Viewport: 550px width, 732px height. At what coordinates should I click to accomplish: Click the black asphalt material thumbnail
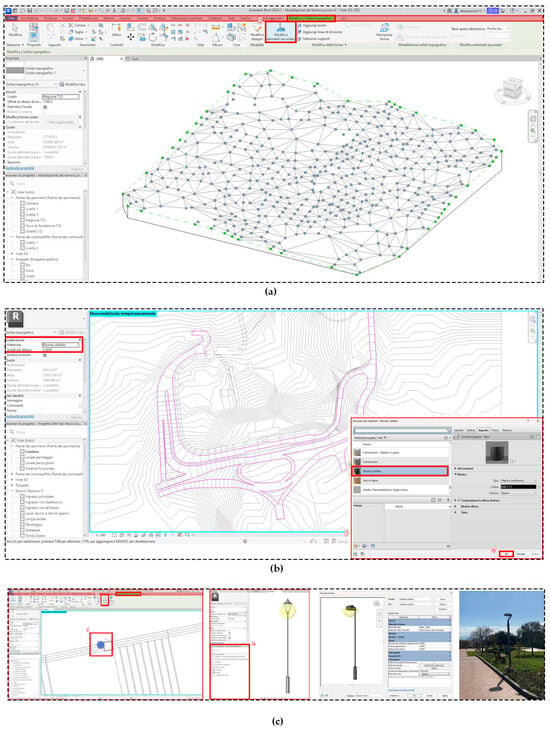click(x=357, y=471)
